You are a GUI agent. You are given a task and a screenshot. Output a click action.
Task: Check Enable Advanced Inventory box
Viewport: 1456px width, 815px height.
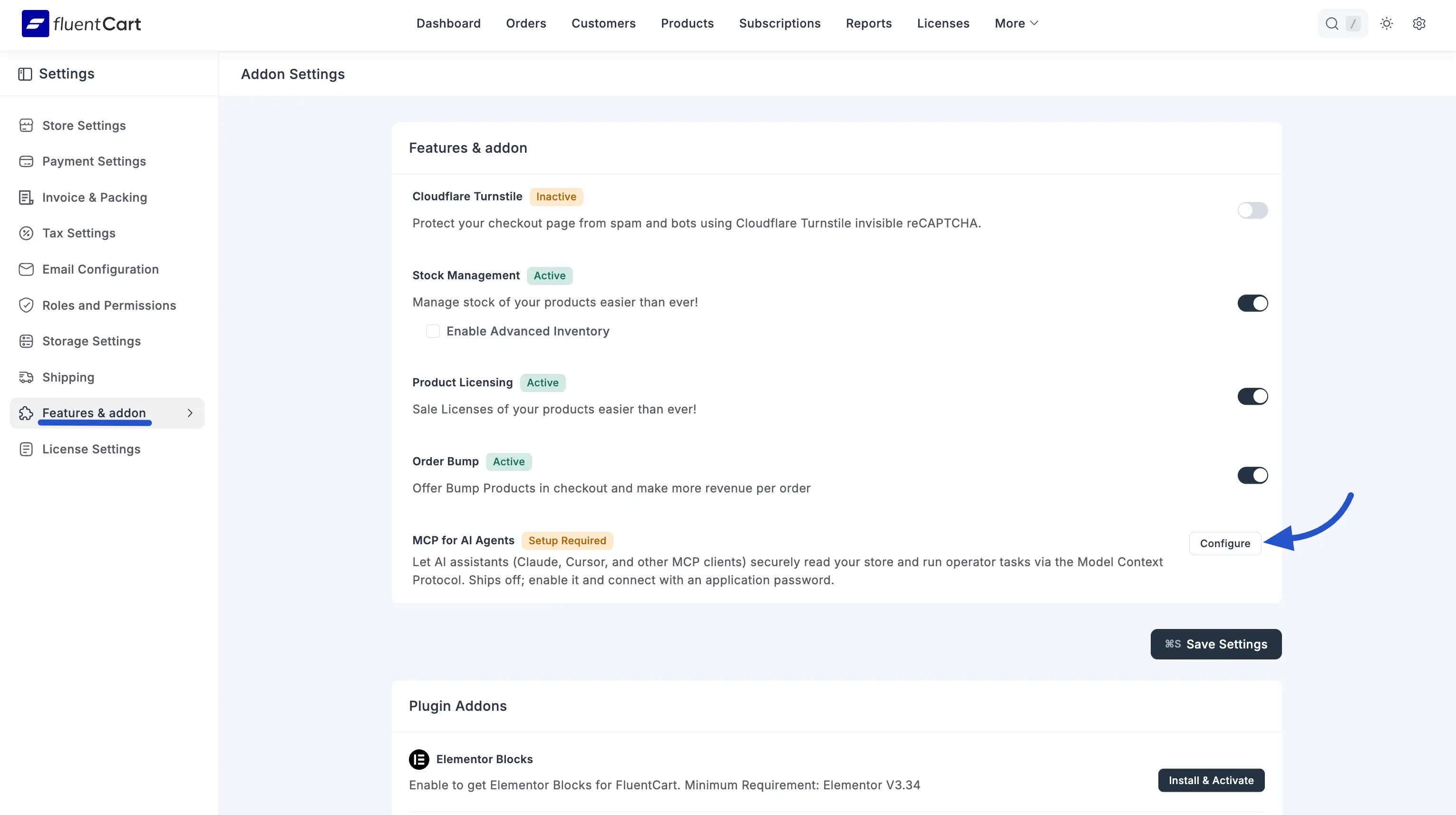pyautogui.click(x=433, y=332)
